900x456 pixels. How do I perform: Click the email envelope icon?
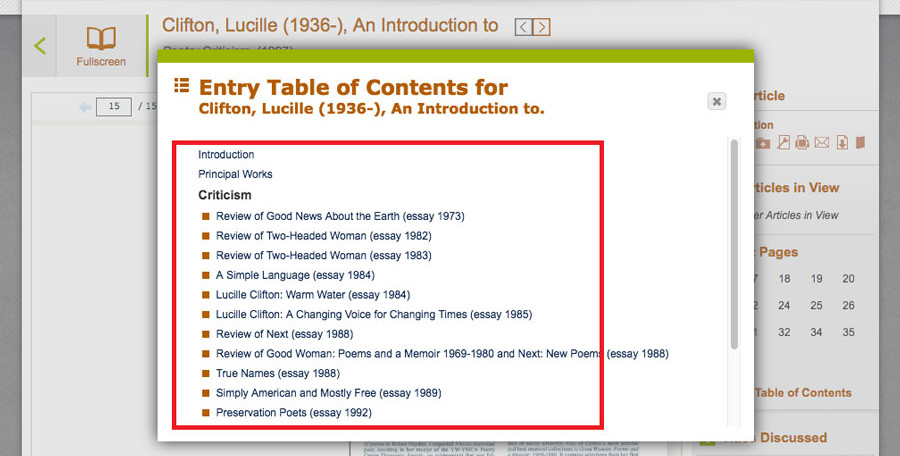pyautogui.click(x=822, y=143)
